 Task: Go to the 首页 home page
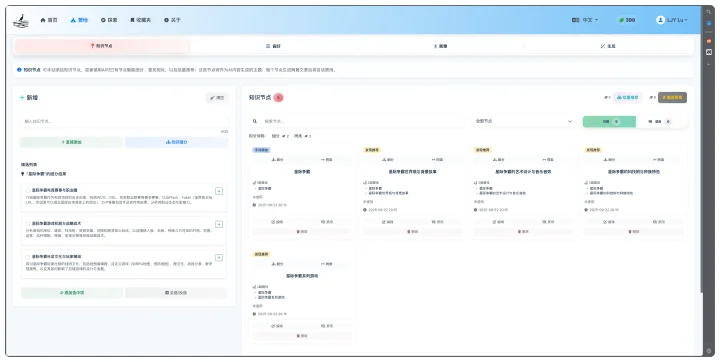point(49,20)
